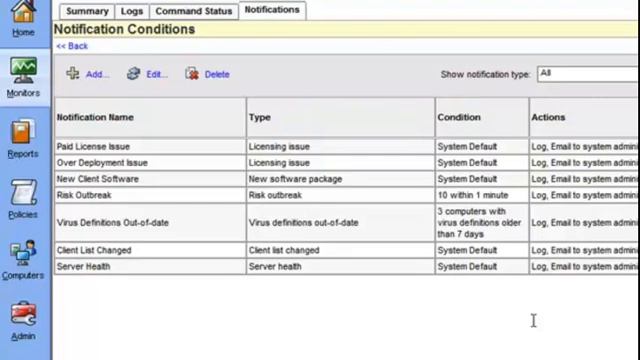Viewport: 640px width, 360px height.
Task: Open the Command Status tab
Action: click(194, 11)
